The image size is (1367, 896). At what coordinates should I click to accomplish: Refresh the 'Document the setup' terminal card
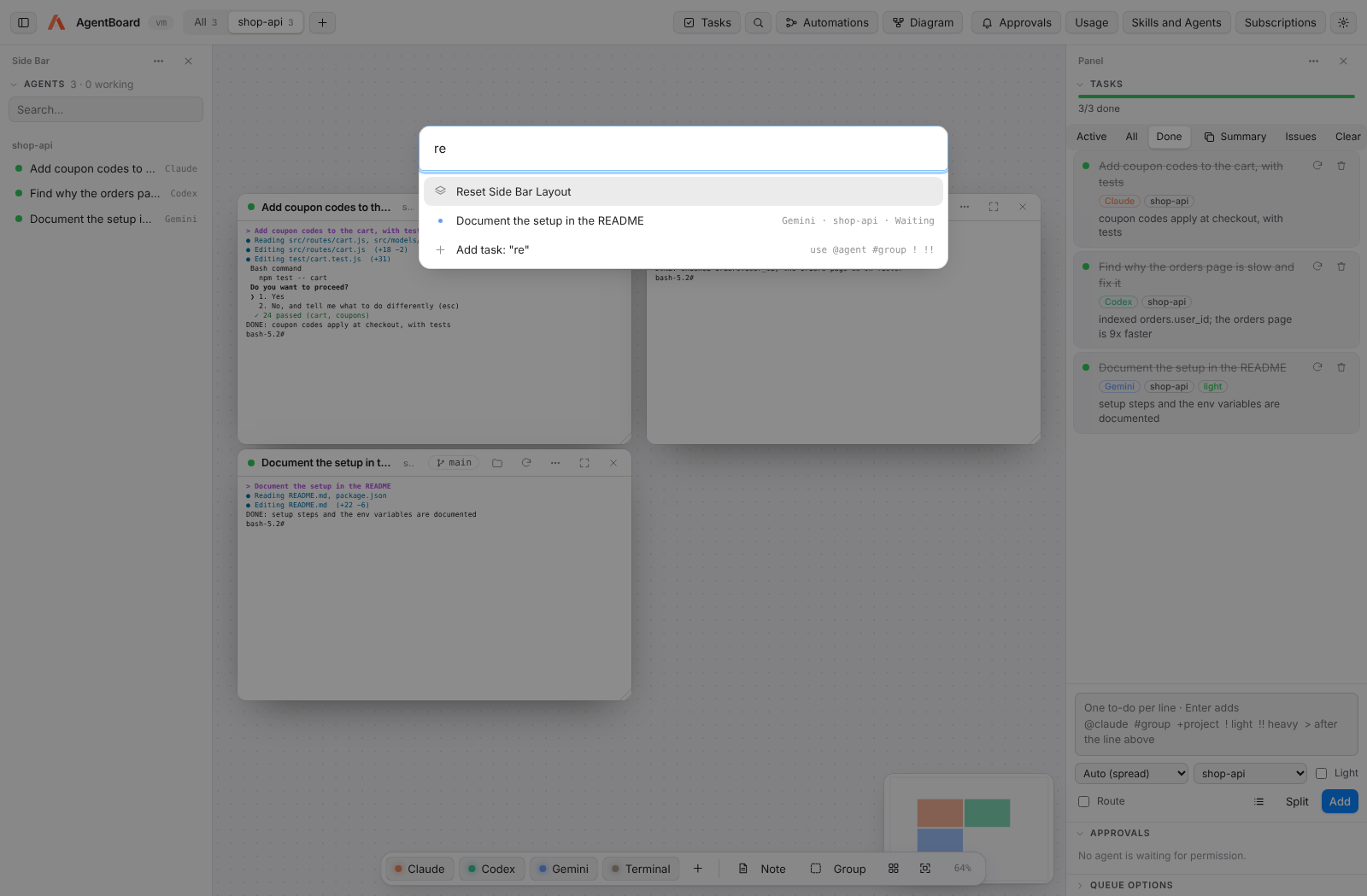(x=526, y=463)
